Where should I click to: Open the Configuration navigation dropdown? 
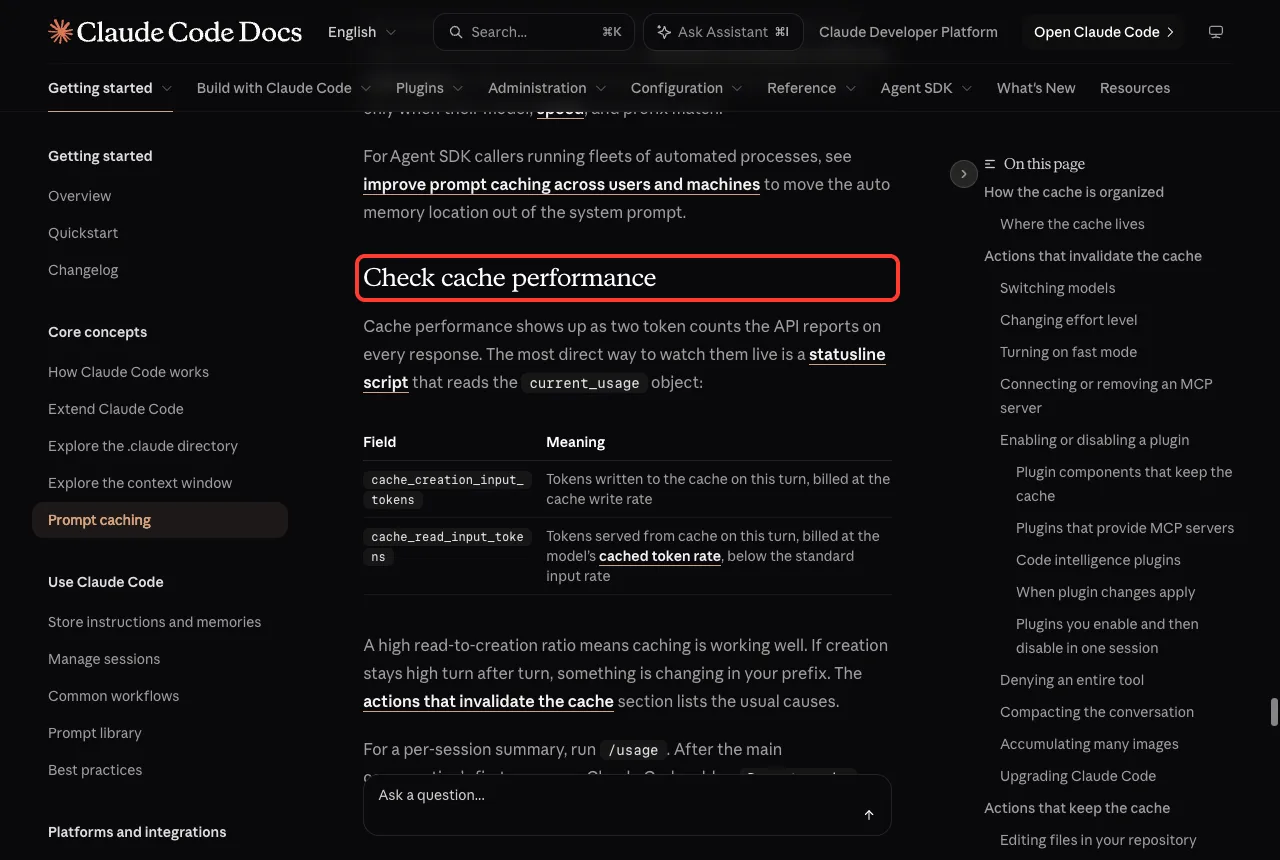(x=687, y=88)
